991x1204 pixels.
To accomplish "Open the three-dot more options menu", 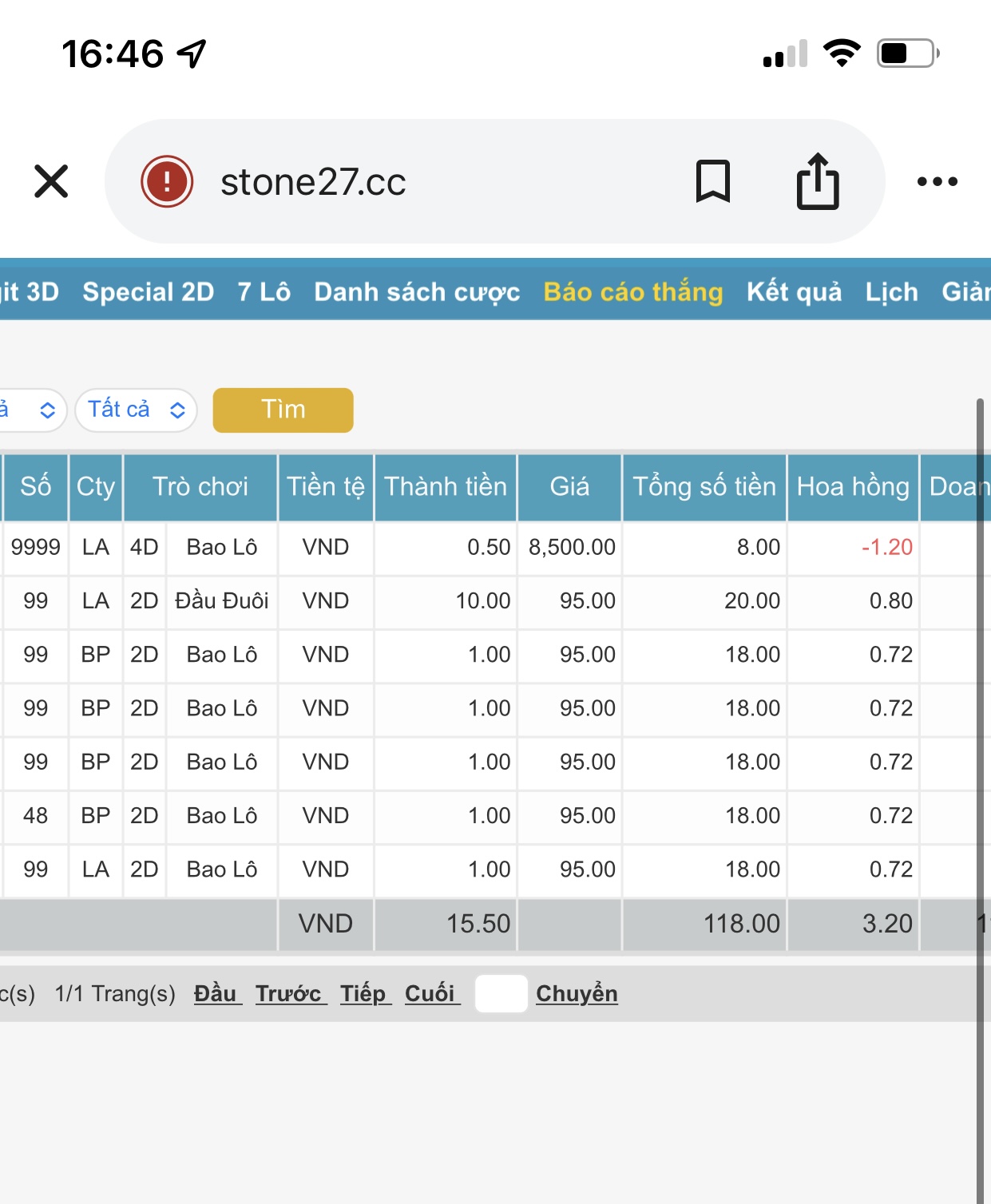I will [x=937, y=181].
